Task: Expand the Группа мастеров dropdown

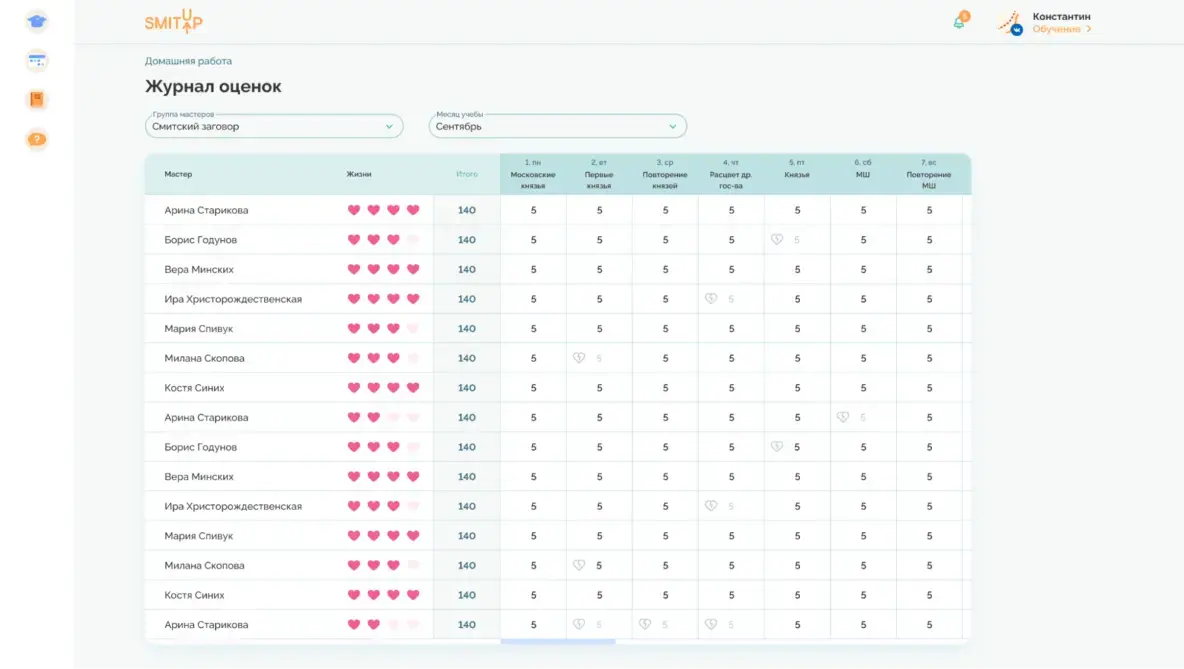Action: point(274,127)
